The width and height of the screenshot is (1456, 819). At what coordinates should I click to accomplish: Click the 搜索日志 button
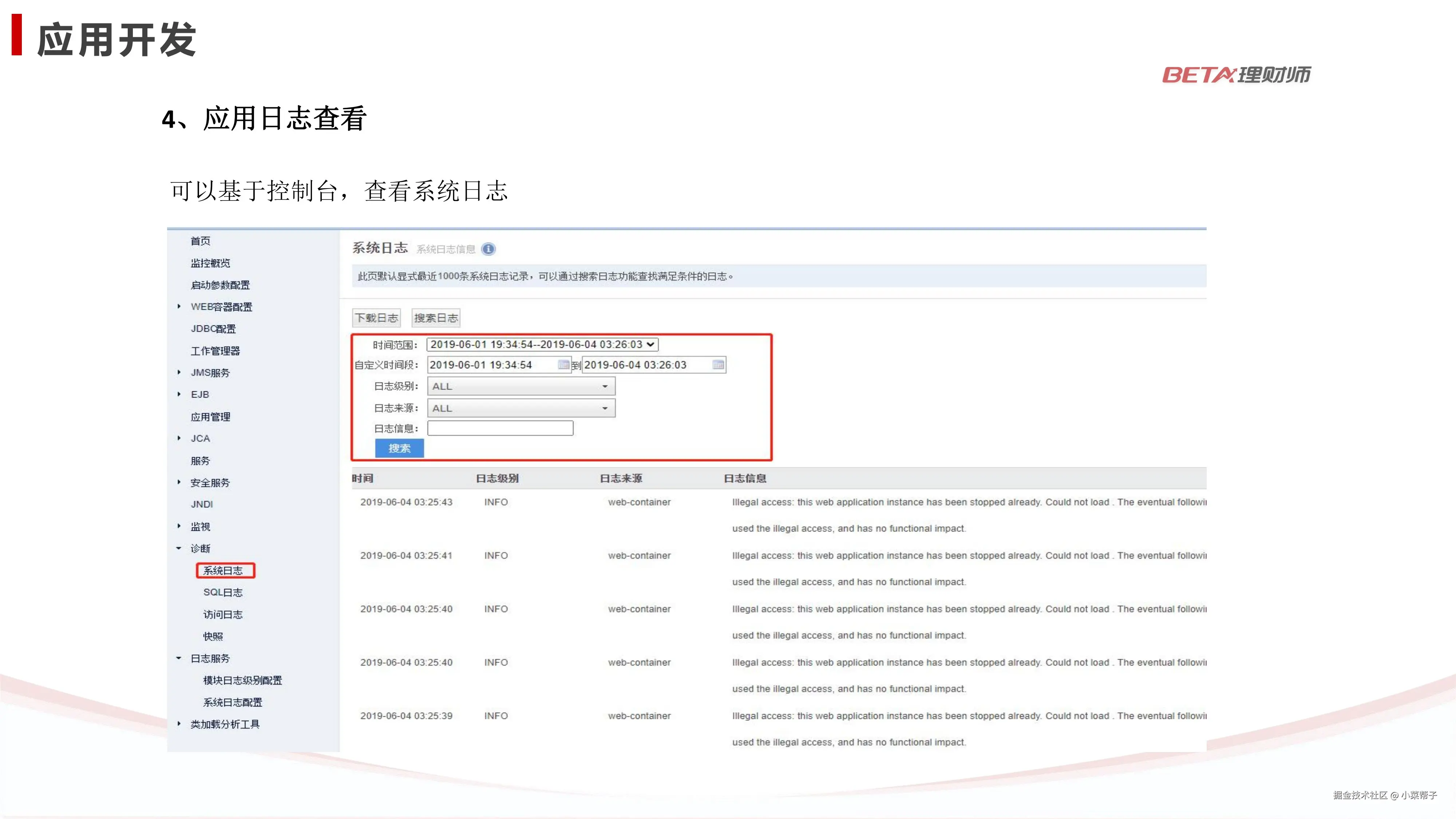[436, 318]
